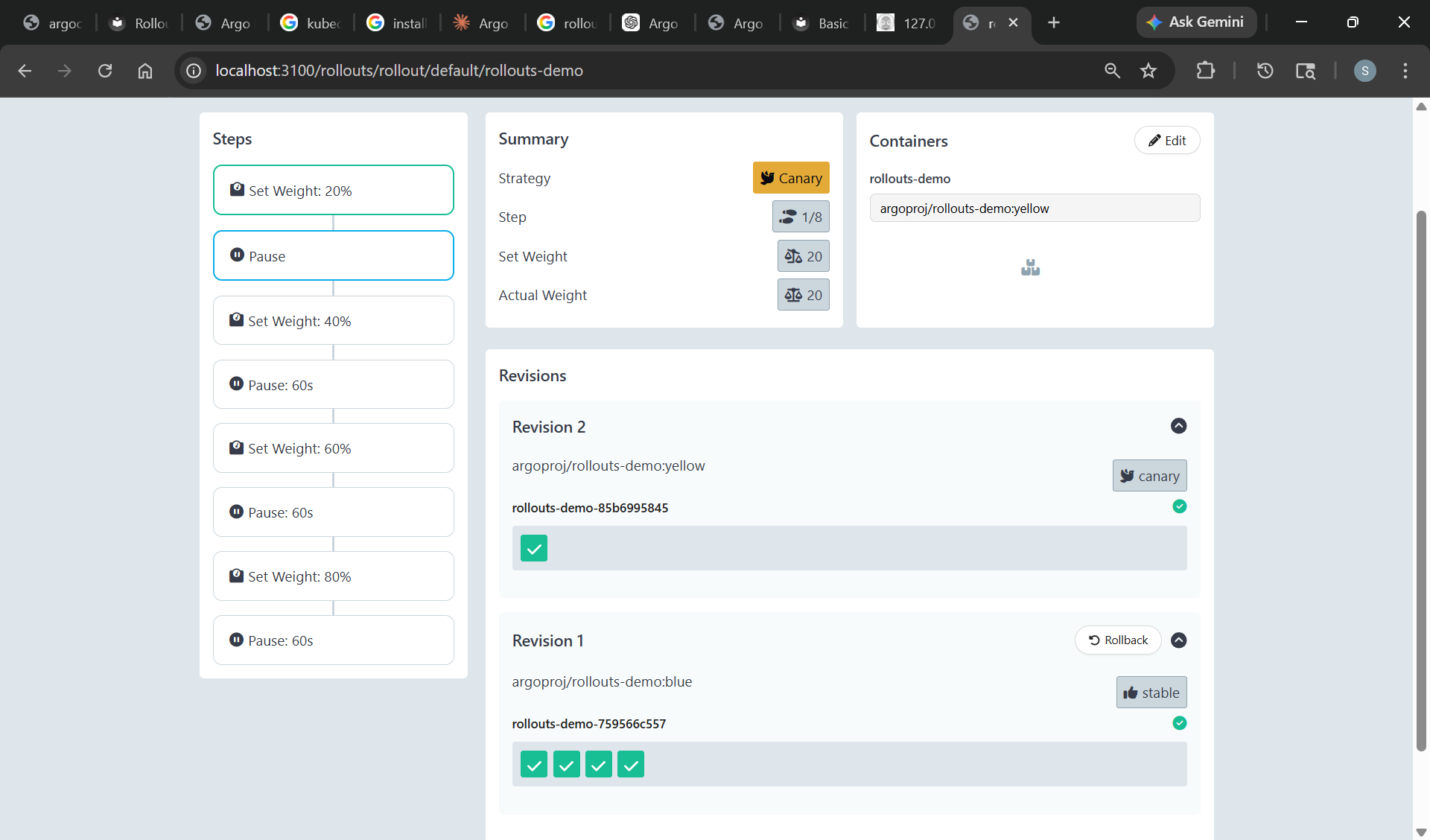Click the rollouts-demo-759566c557 replica set name
The image size is (1430, 840).
click(x=589, y=724)
